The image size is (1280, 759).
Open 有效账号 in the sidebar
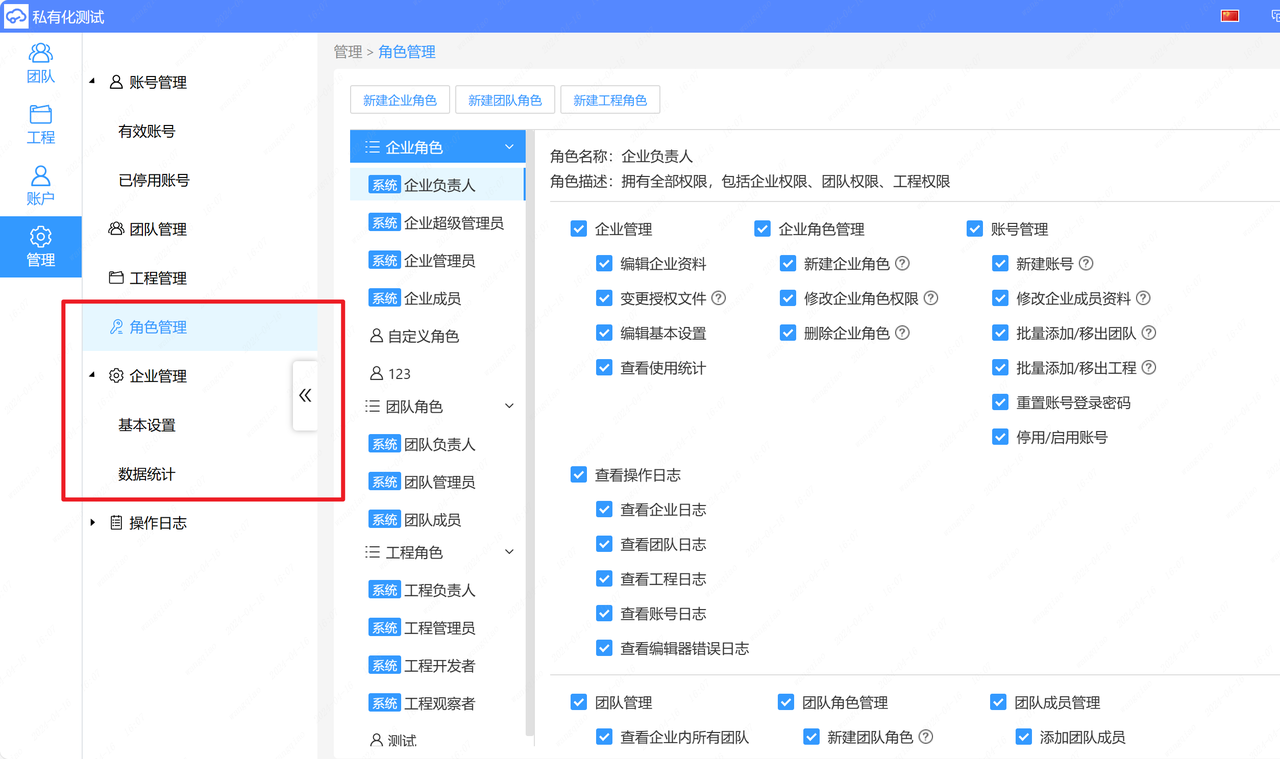click(x=147, y=131)
